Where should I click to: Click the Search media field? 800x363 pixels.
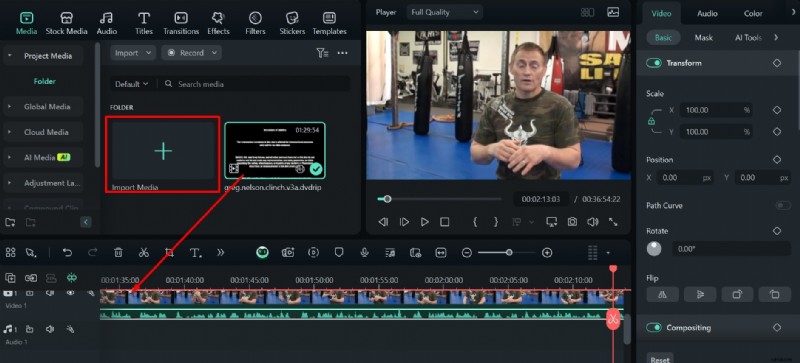point(255,84)
